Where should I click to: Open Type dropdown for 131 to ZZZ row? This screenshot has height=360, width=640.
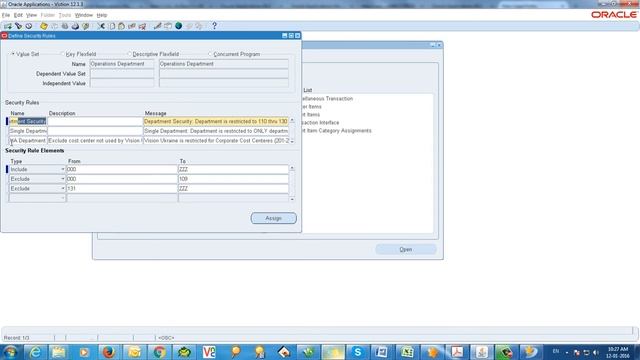63,189
